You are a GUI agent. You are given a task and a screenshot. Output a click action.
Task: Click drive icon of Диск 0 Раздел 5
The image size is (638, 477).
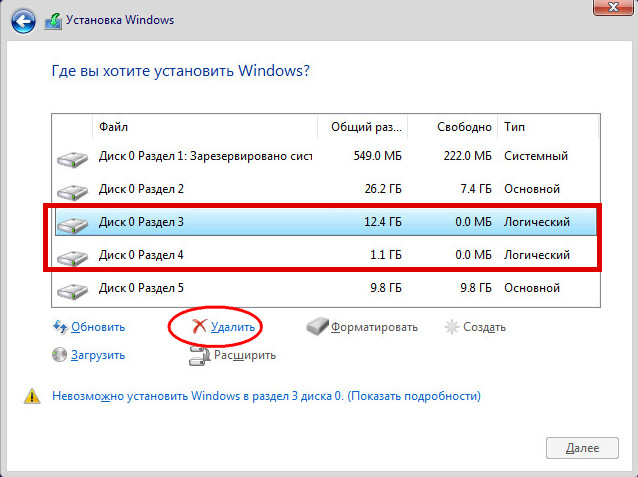[72, 291]
